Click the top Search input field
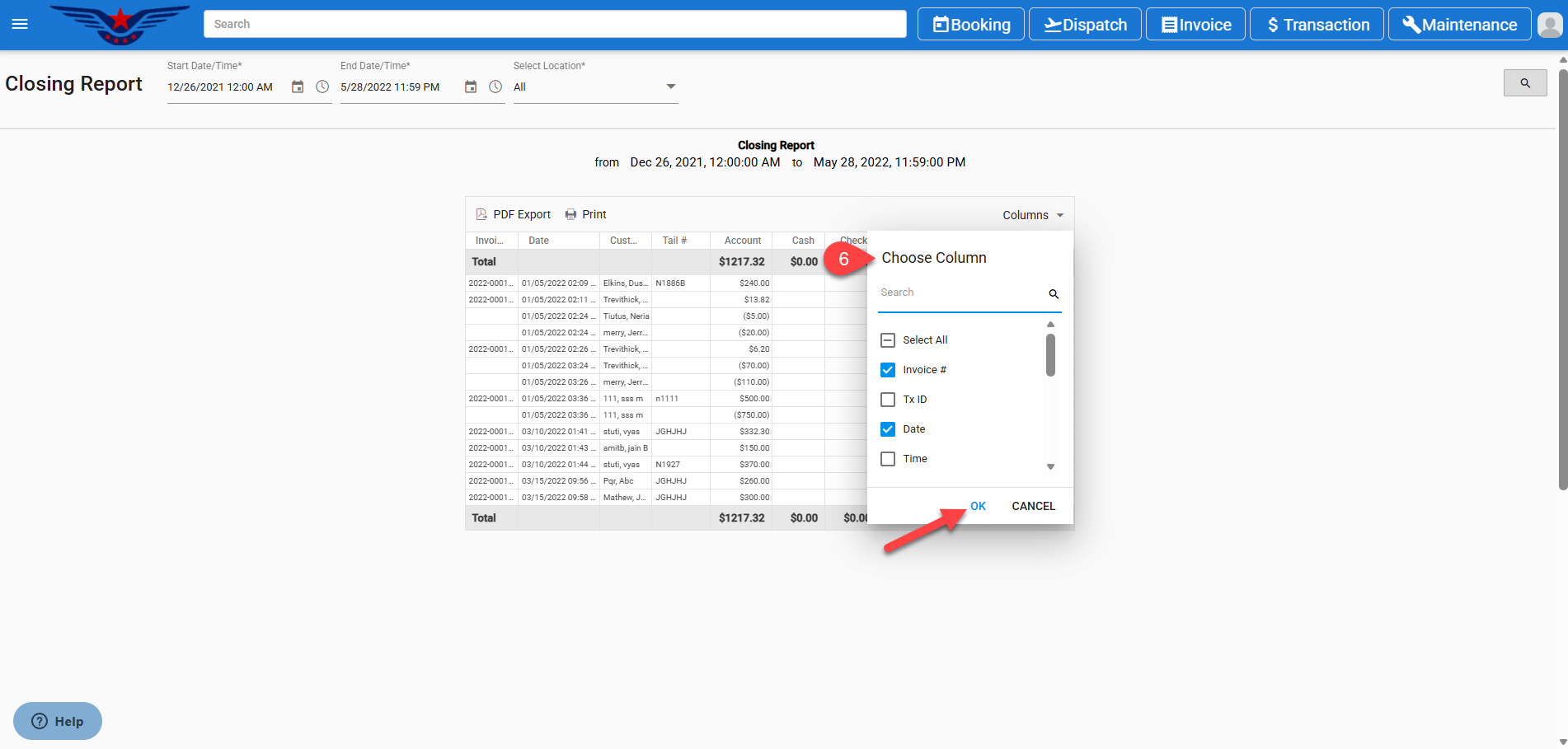 (x=554, y=24)
